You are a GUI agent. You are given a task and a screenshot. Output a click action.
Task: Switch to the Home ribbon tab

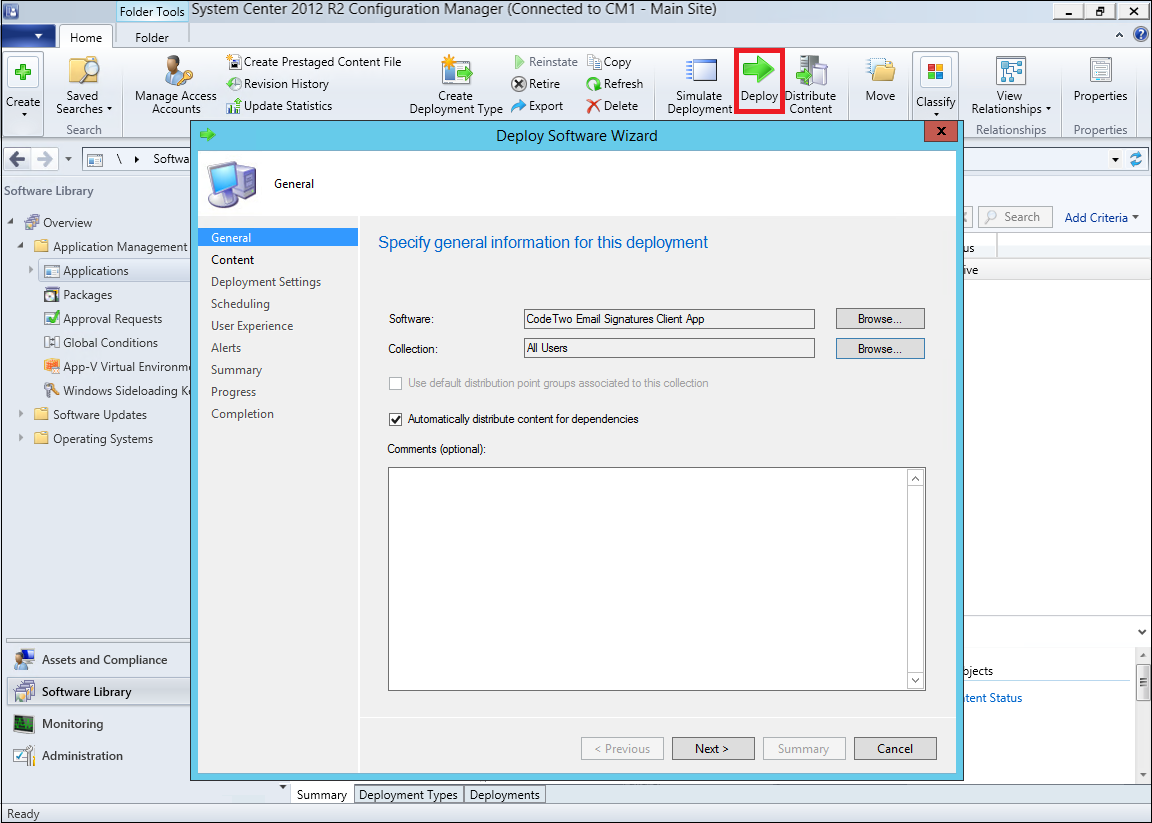pyautogui.click(x=86, y=37)
